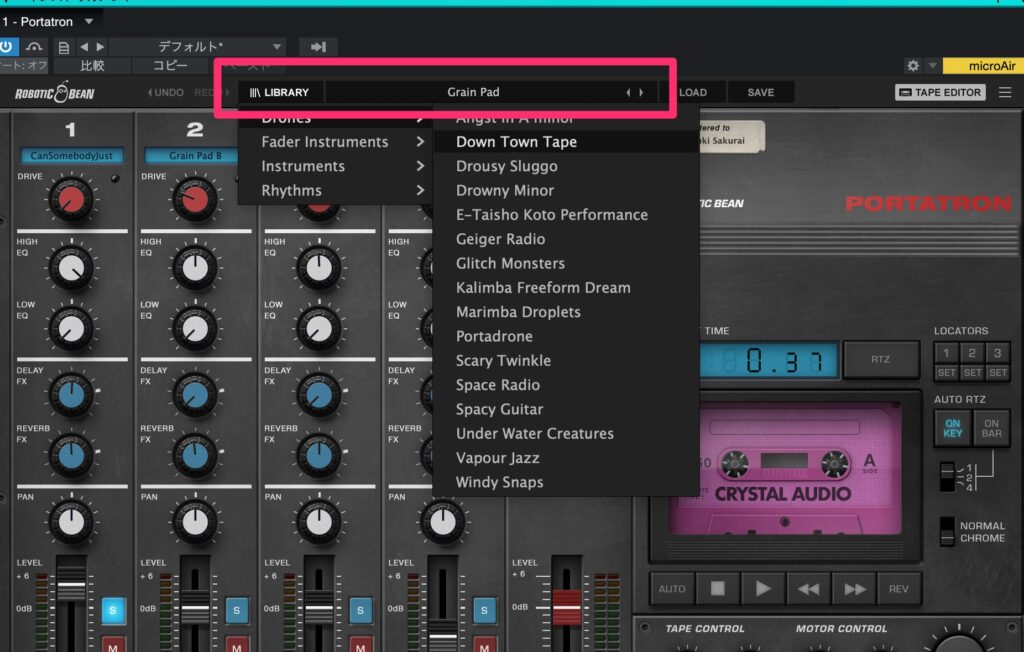Click the CanSomebodyJust sample name field
The width and height of the screenshot is (1024, 652).
click(x=70, y=156)
